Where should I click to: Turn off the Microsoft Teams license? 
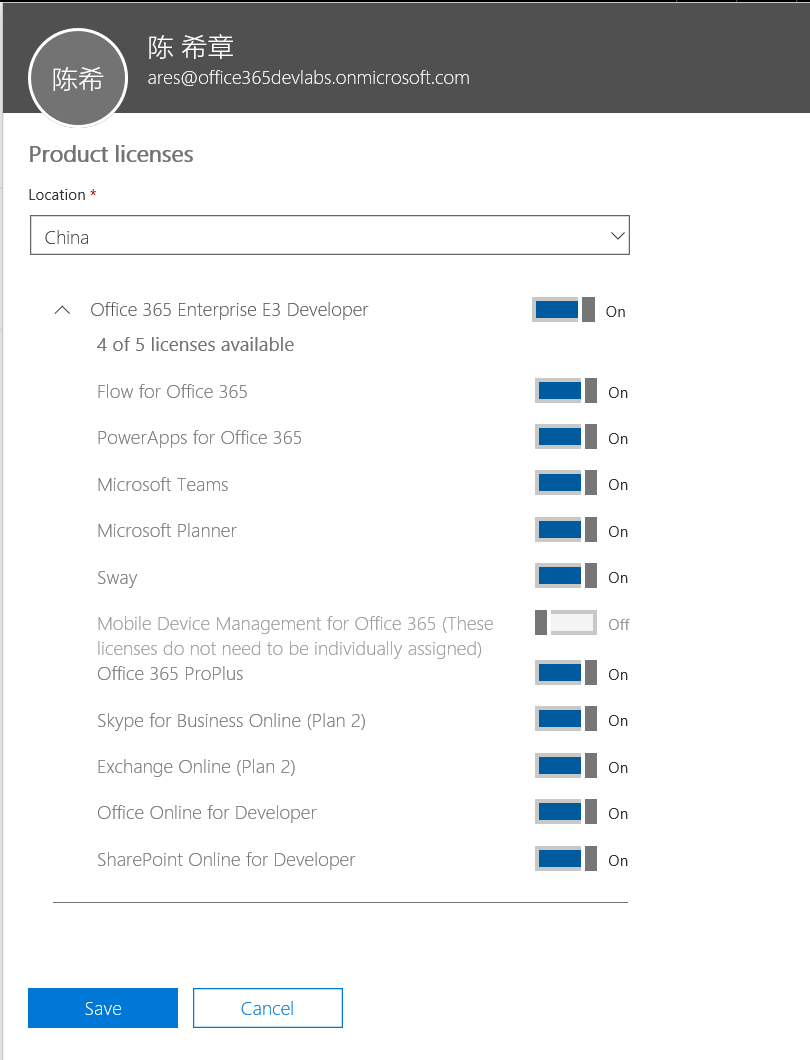click(x=560, y=483)
